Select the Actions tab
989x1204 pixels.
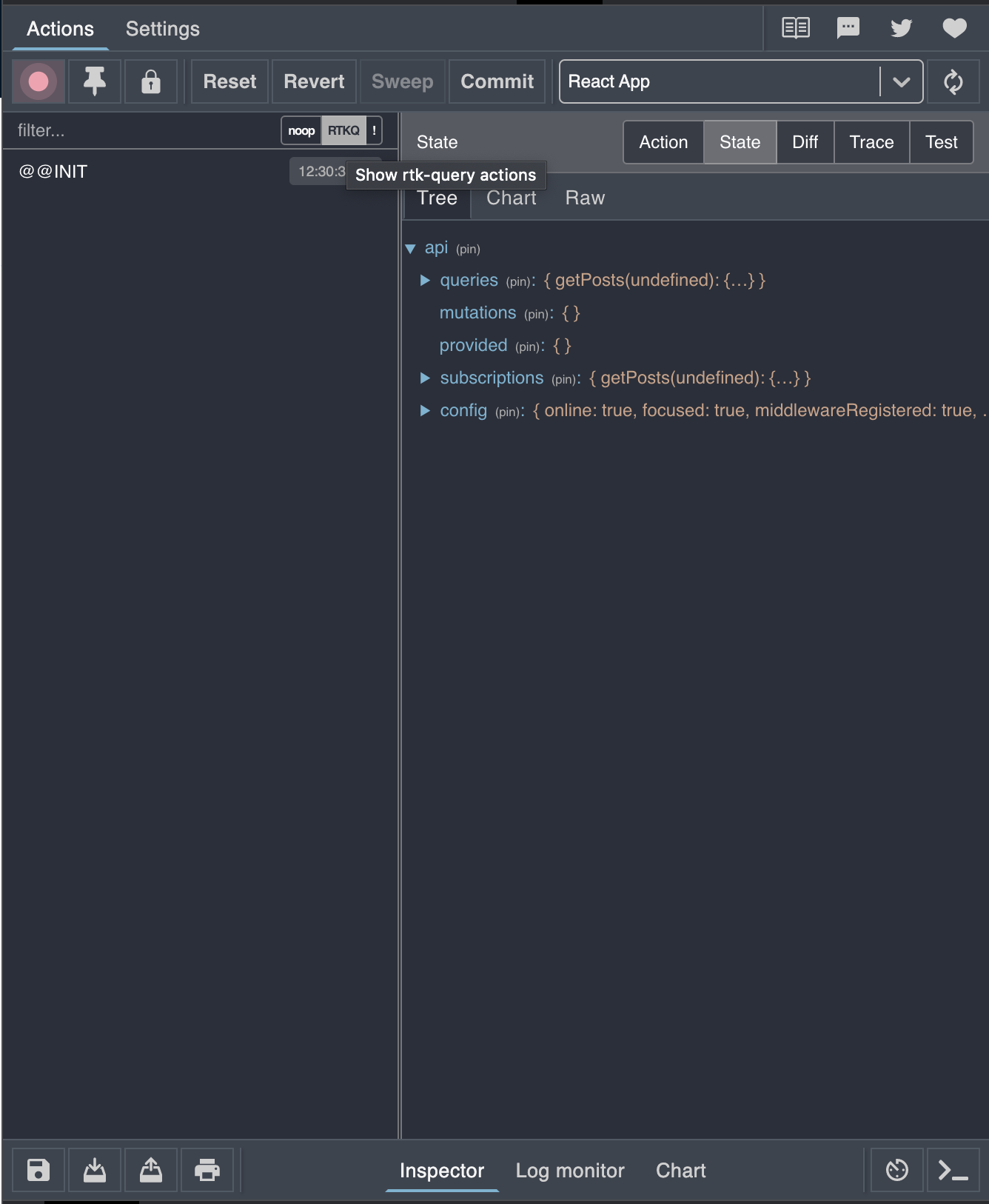(x=61, y=29)
